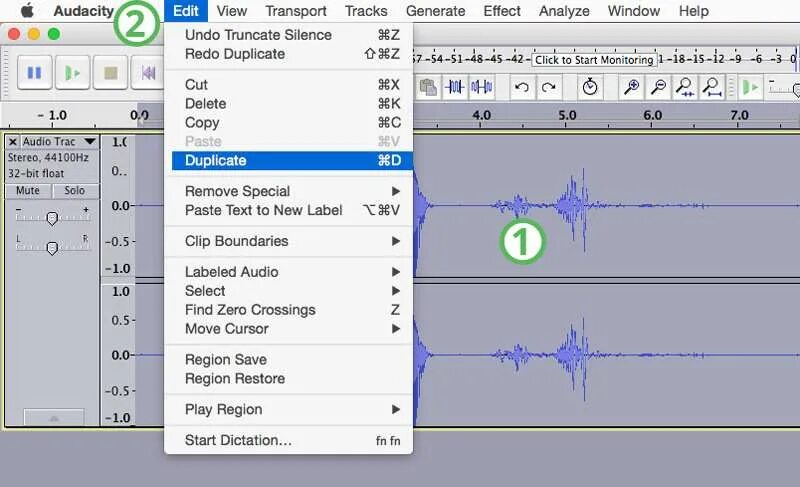Click the upper channel vertical scale at 0.0

(120, 206)
